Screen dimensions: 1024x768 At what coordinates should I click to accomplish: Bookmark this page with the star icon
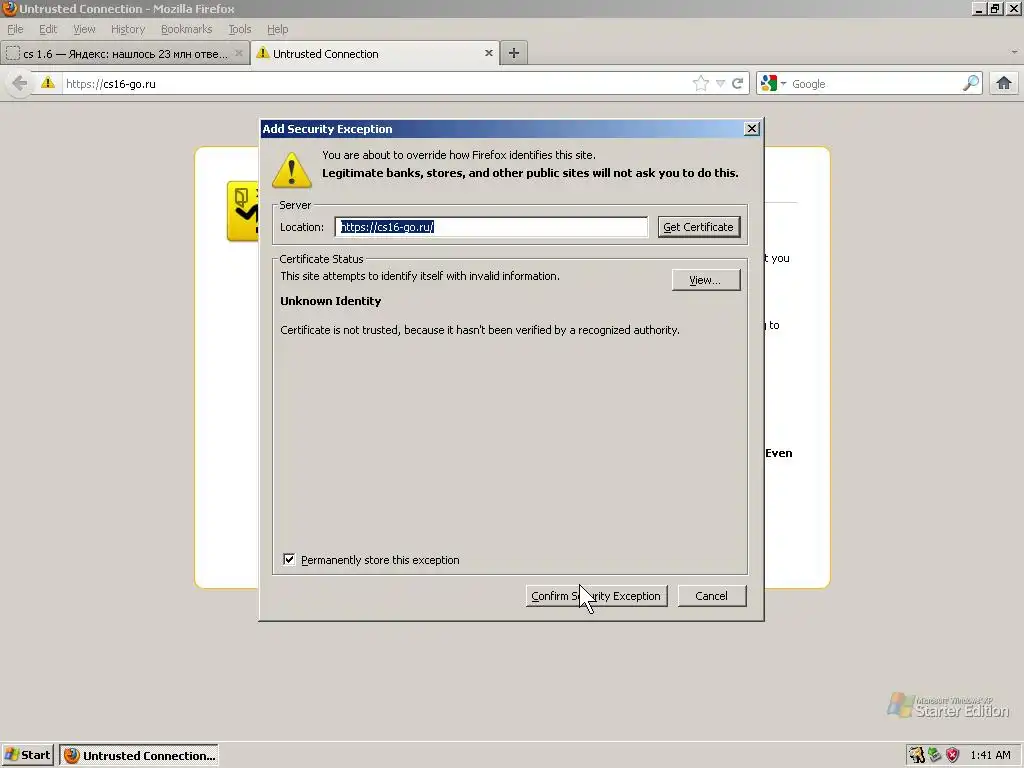point(701,84)
